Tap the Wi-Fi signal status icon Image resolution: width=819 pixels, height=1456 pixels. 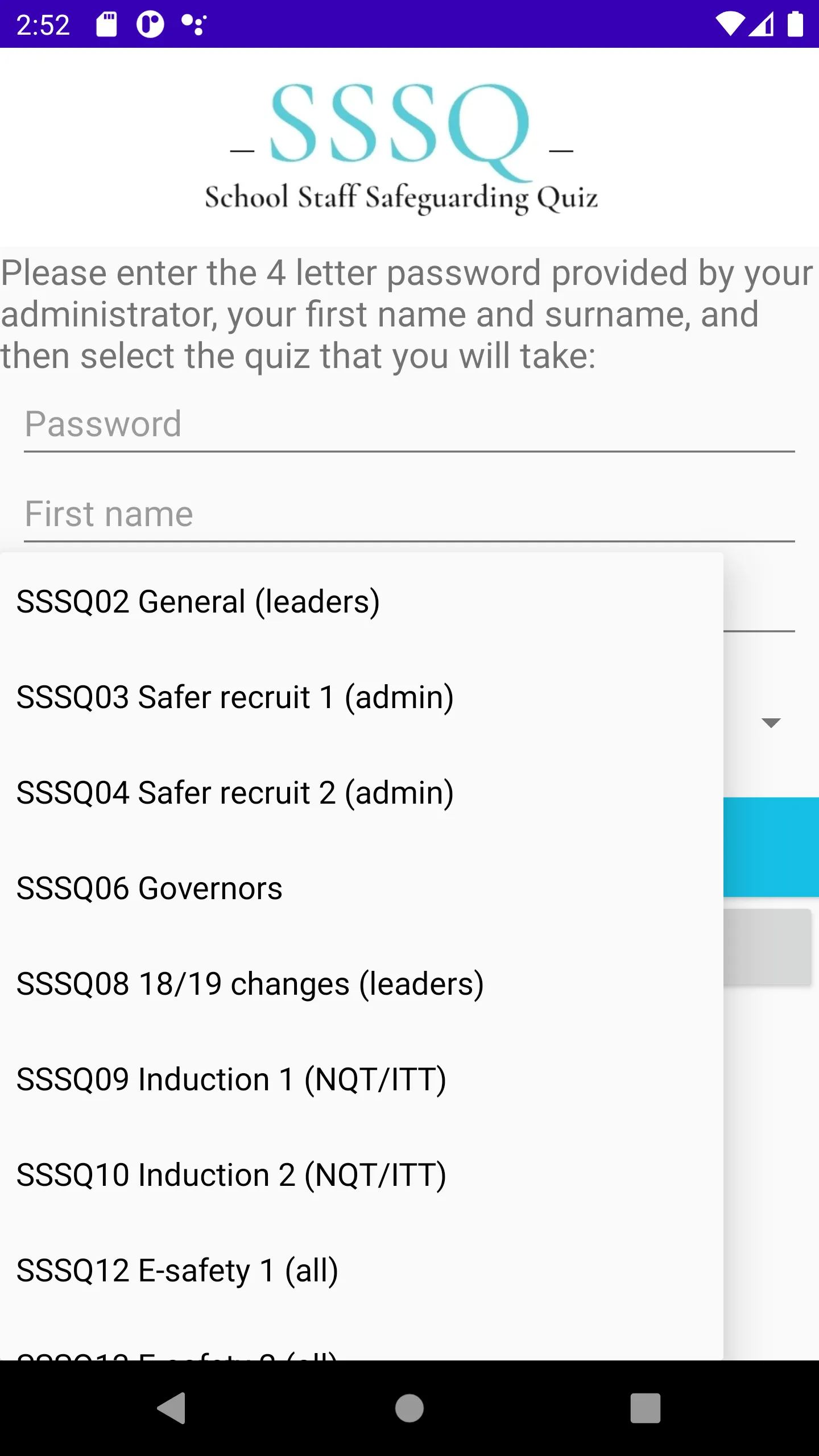pyautogui.click(x=730, y=24)
